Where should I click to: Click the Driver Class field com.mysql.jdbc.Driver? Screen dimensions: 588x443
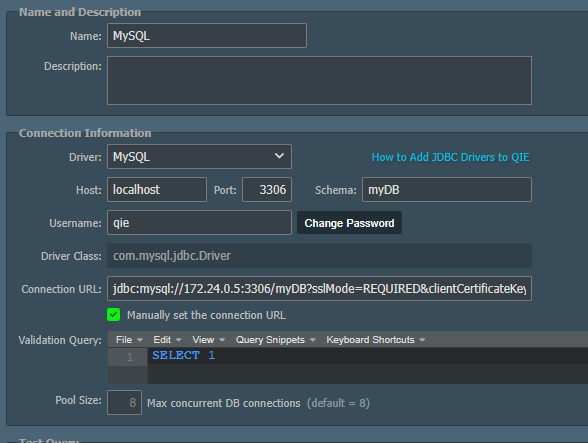(x=319, y=255)
